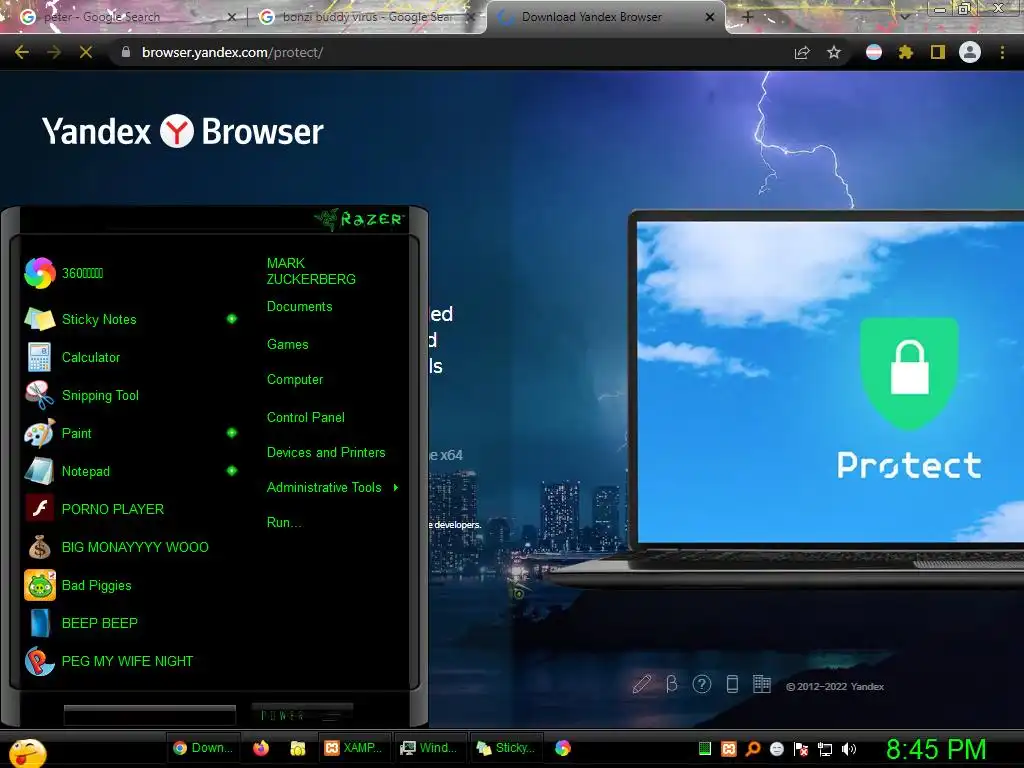Switch to Wind... taskbar window
1024x768 pixels.
tap(429, 748)
